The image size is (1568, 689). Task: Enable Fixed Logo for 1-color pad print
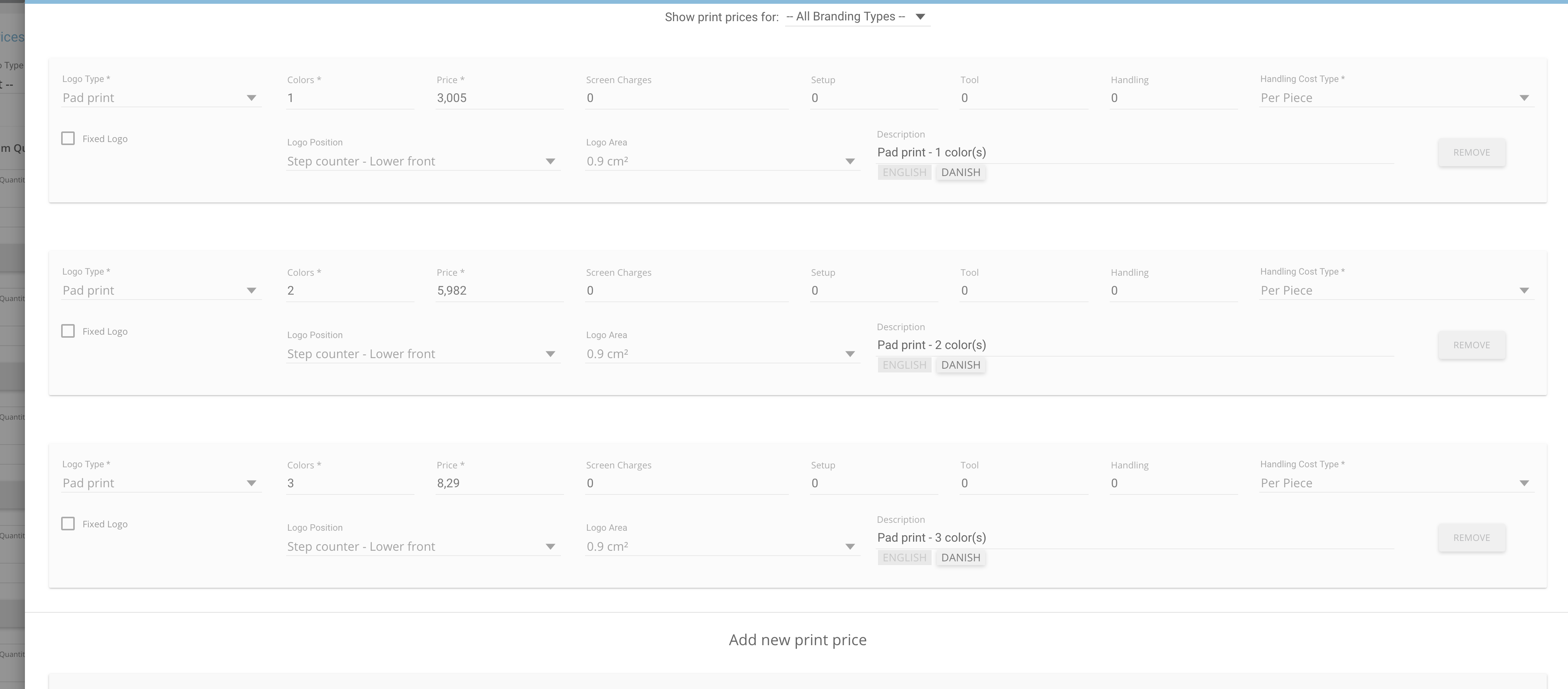[x=68, y=138]
